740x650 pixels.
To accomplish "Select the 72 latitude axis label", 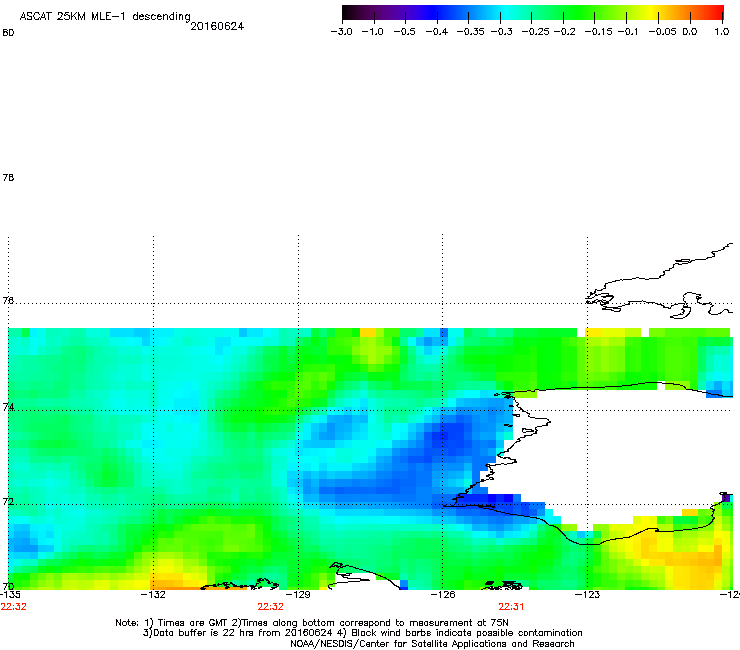I will tap(8, 501).
